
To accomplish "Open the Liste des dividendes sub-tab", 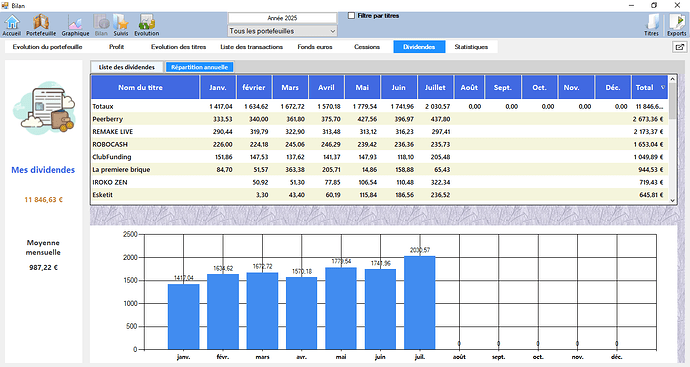I will [x=127, y=67].
